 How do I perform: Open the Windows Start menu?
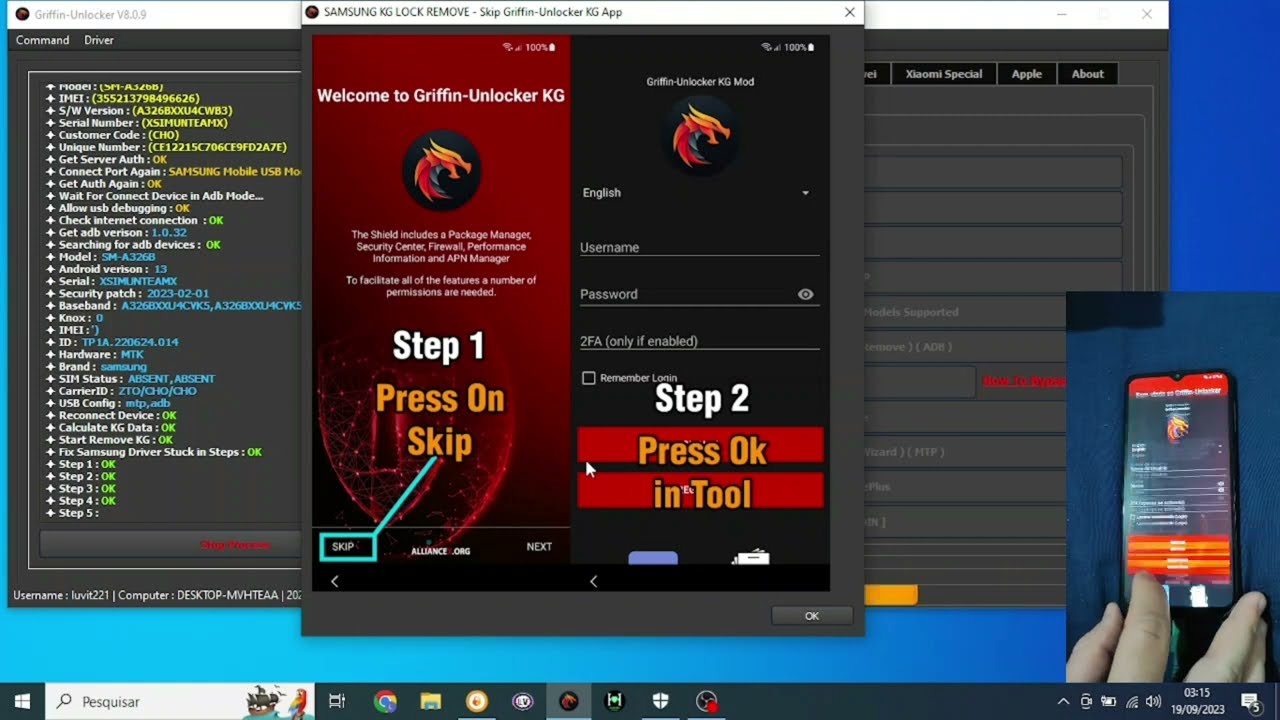[22, 701]
